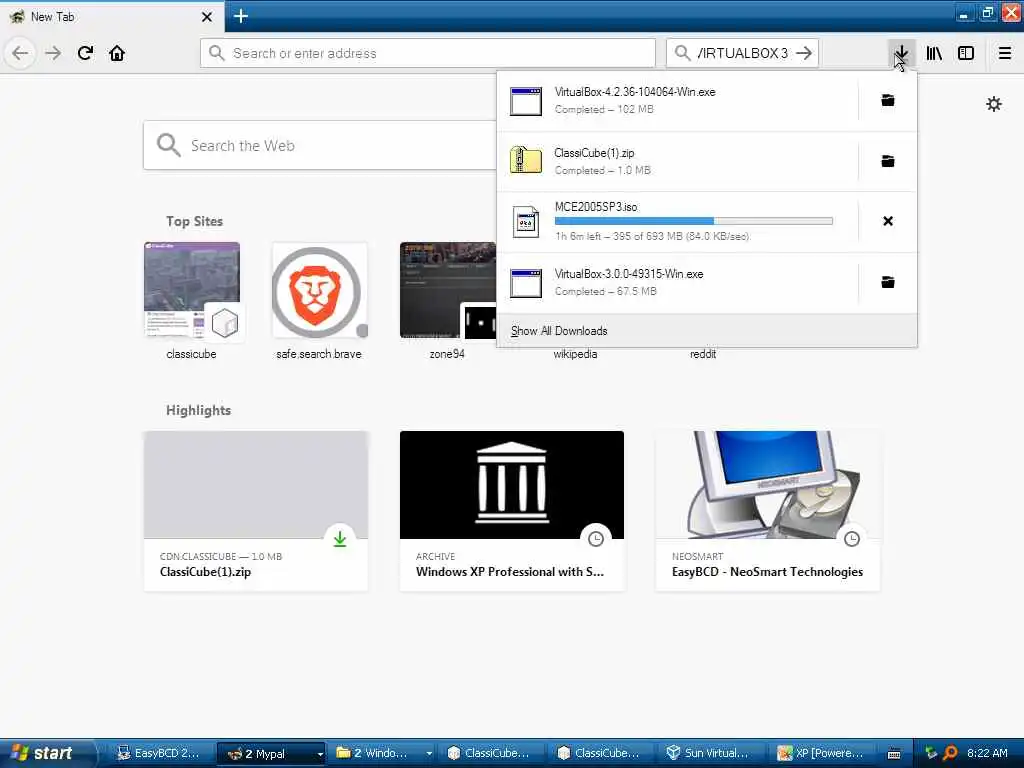Open new tab page settings gear
Screen dimensions: 1024x768
click(x=993, y=104)
